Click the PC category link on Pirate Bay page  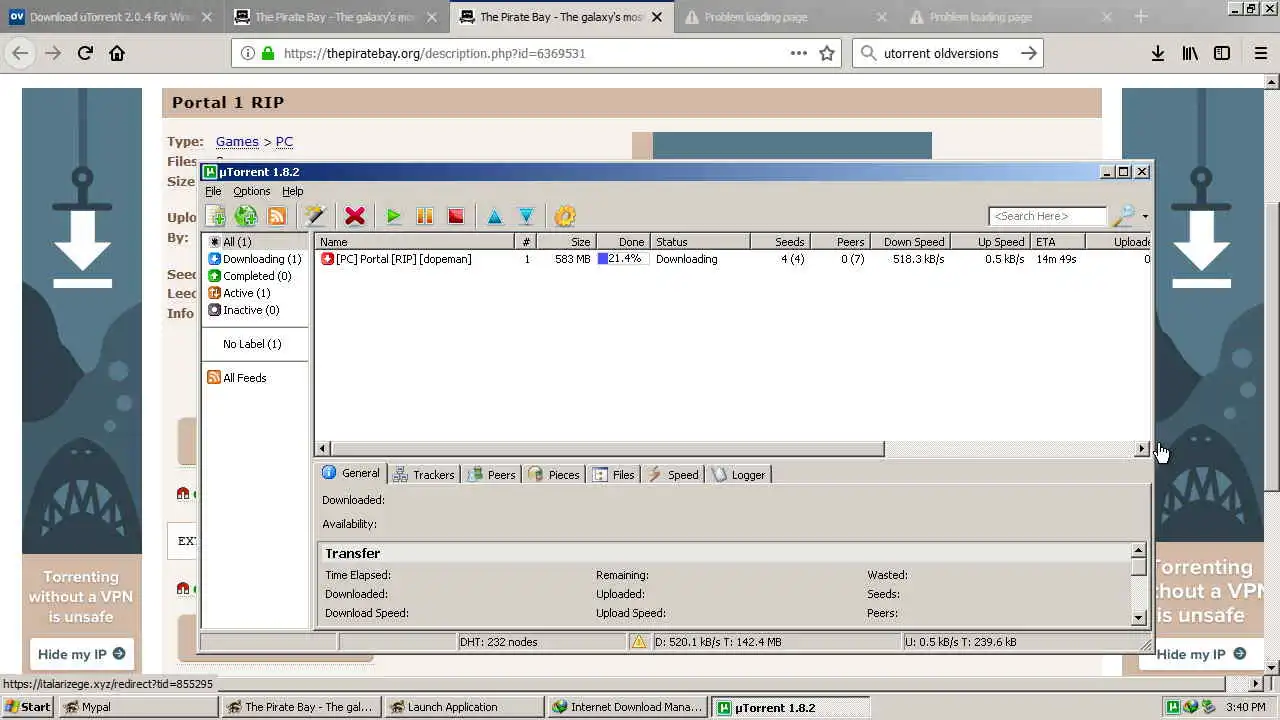click(x=284, y=142)
